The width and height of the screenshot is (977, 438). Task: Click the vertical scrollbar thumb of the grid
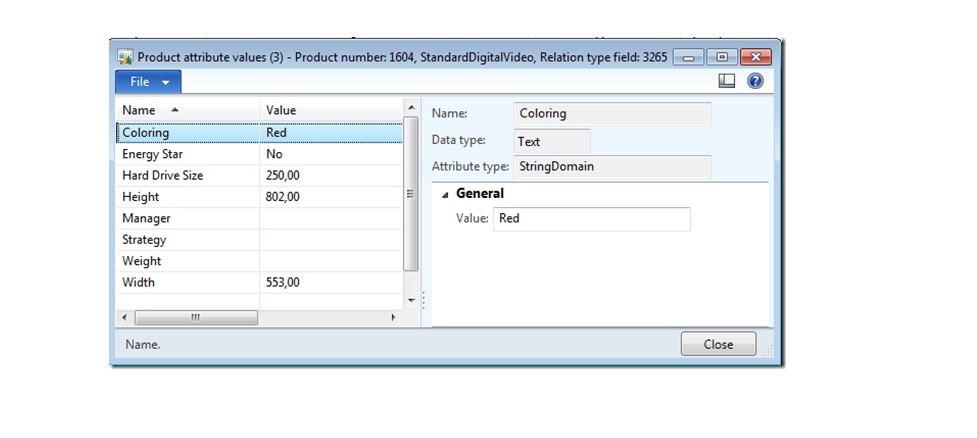(x=411, y=194)
